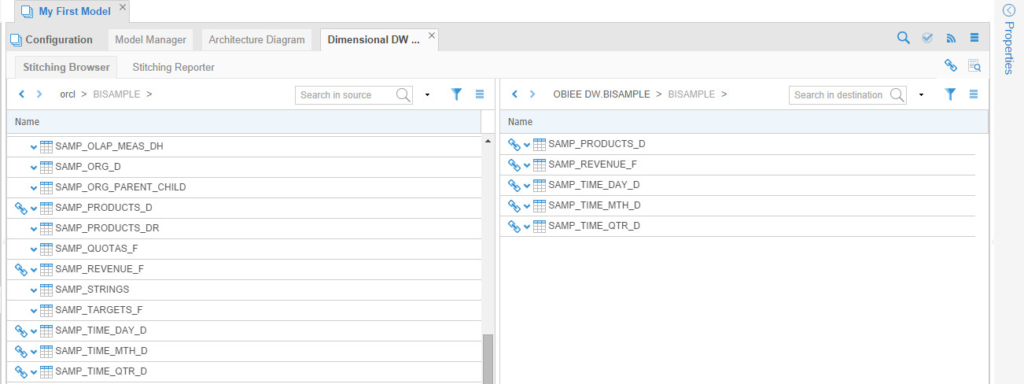Expand the SAMP_ORG_PARENT_CHILD table node

(x=34, y=188)
